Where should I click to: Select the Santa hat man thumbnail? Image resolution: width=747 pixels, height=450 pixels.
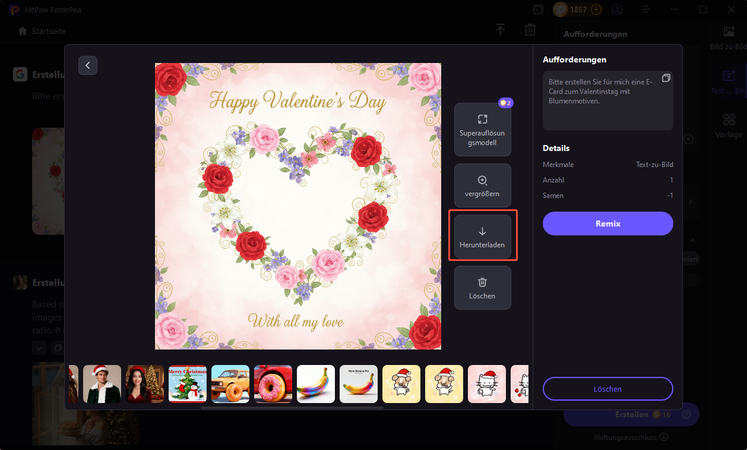102,383
